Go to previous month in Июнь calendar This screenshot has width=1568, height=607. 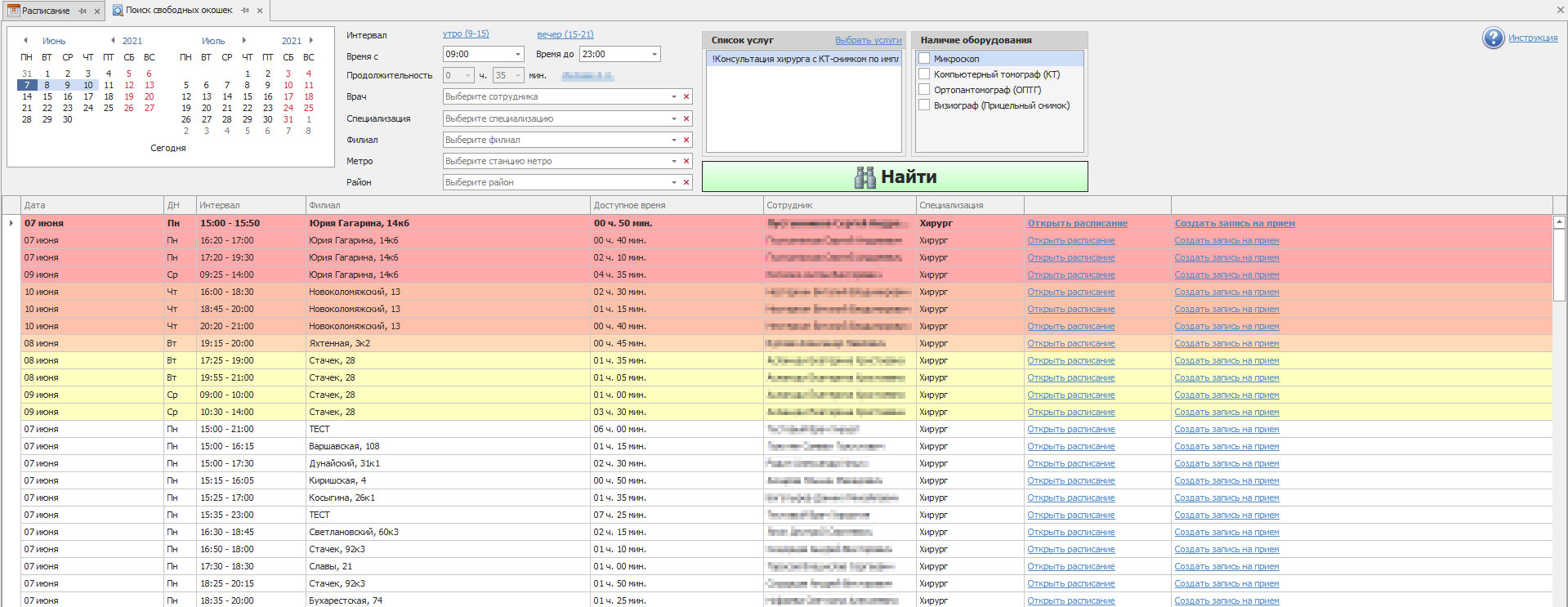pos(25,41)
